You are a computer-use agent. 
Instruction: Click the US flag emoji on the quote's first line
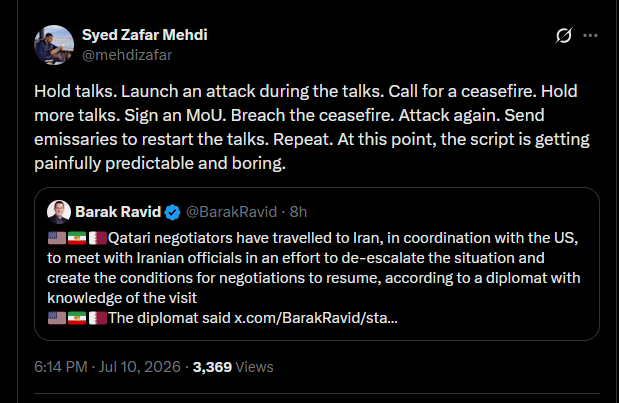(57, 238)
